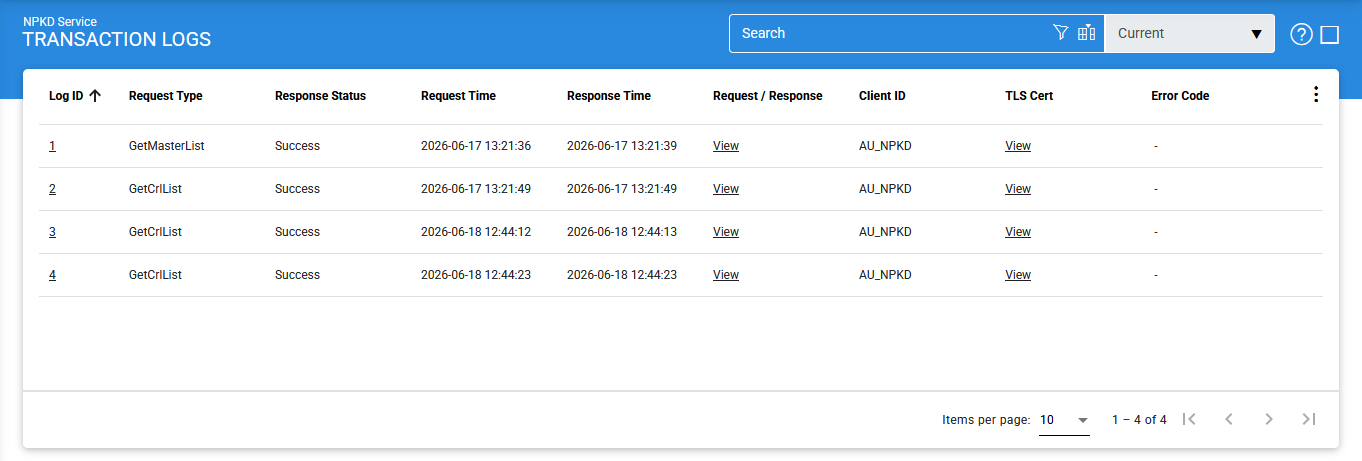The image size is (1362, 461).
Task: Sort by Response Time column header
Action: click(609, 96)
